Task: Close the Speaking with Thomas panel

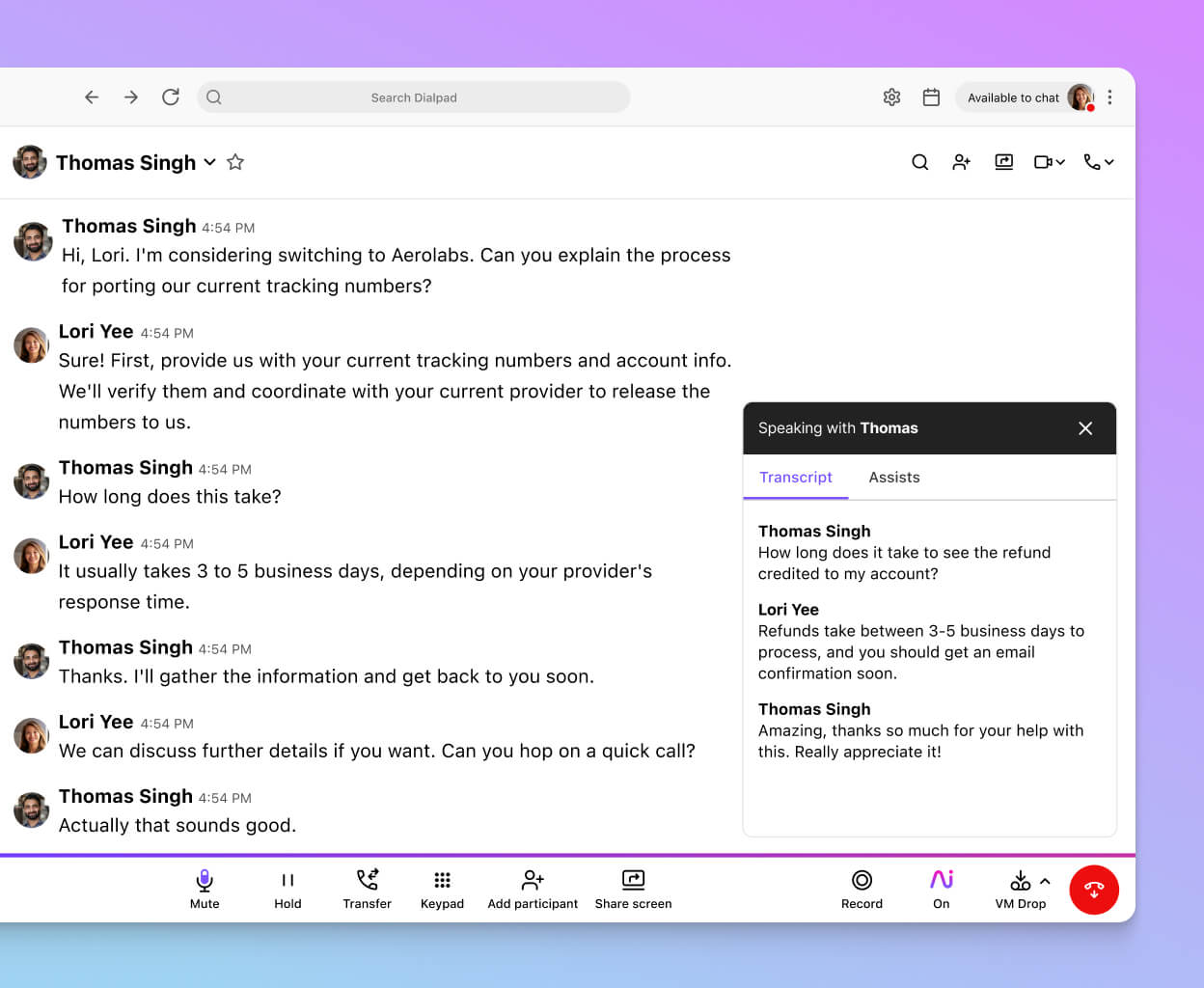Action: pos(1085,428)
